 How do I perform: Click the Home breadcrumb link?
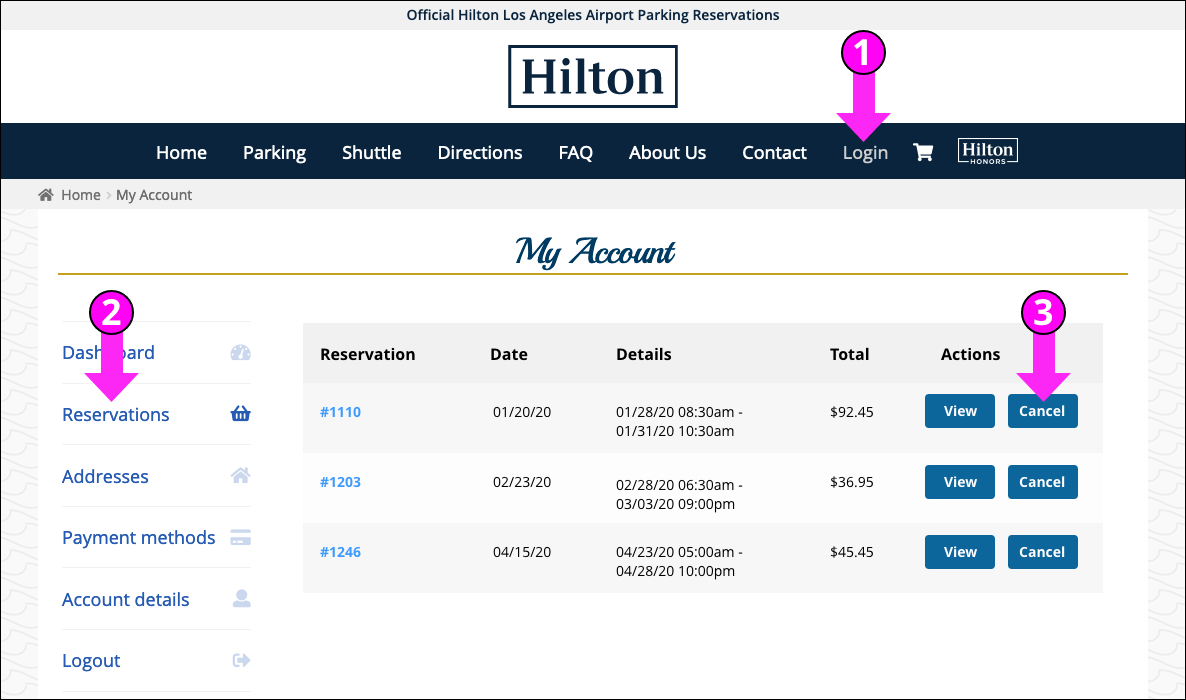point(81,195)
